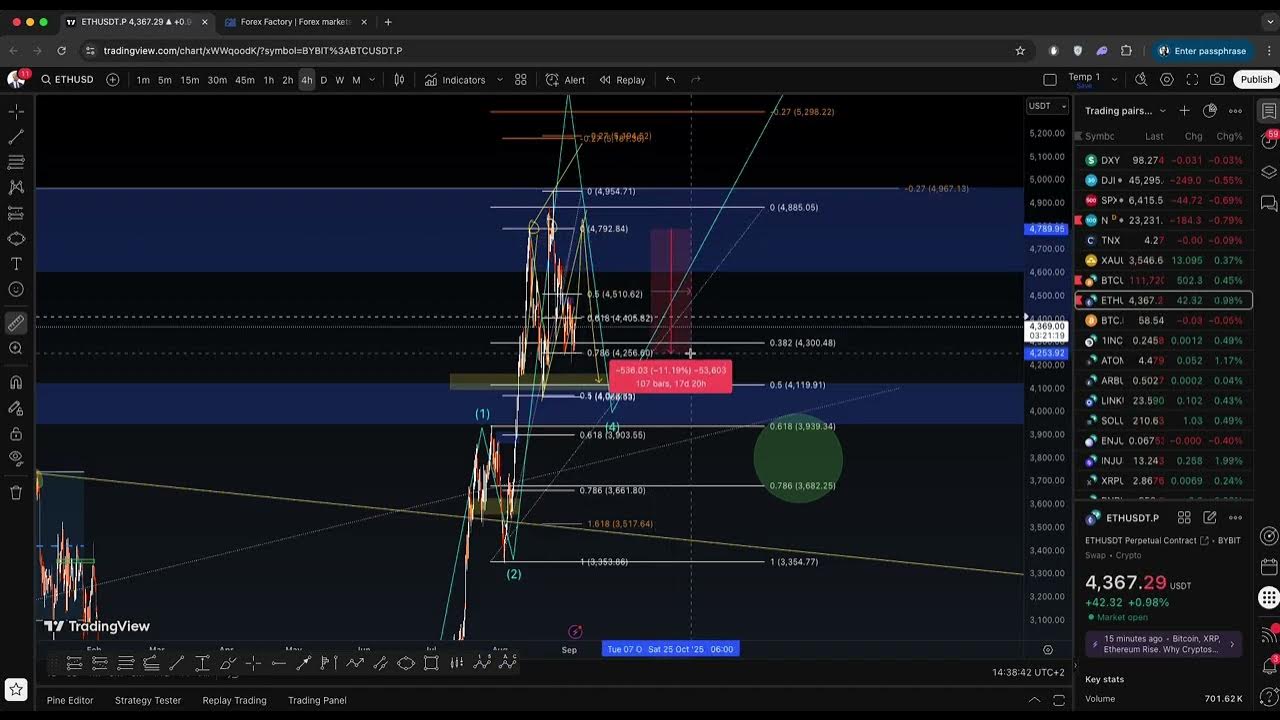Expand the Temp 1 layout dropdown
The image size is (1280, 720).
(x=1113, y=80)
